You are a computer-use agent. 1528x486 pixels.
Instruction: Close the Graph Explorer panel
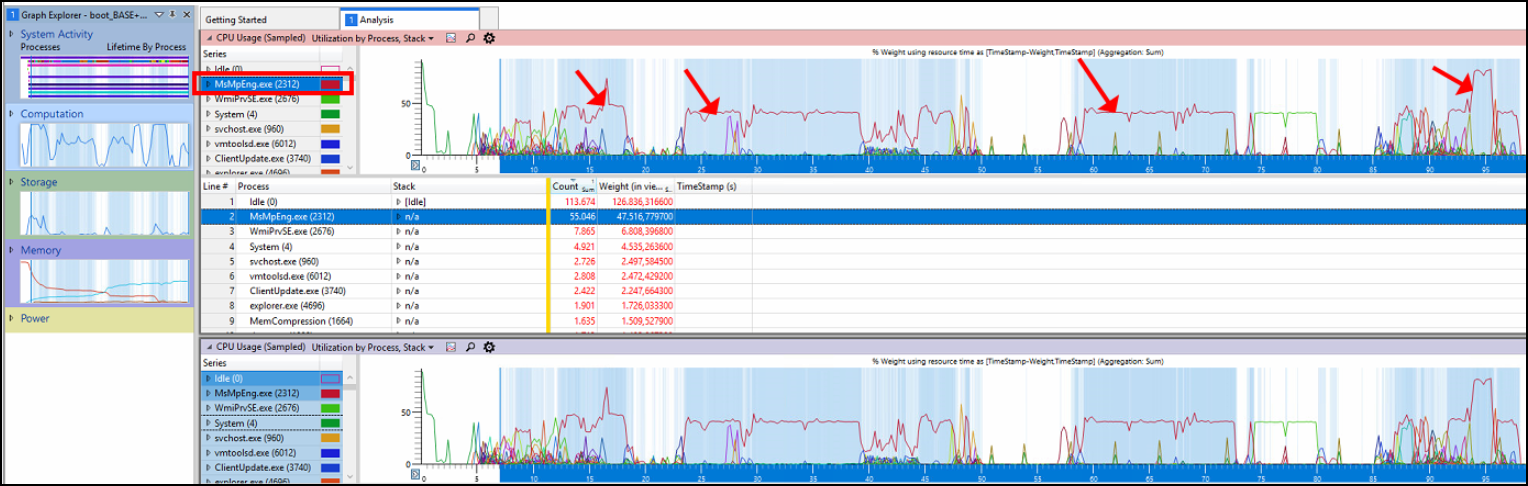186,15
